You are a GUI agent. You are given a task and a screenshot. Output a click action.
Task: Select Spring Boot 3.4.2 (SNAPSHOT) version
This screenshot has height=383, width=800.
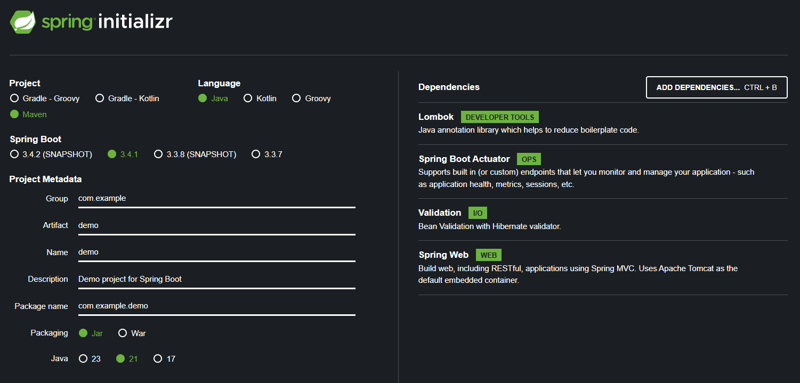pos(51,154)
